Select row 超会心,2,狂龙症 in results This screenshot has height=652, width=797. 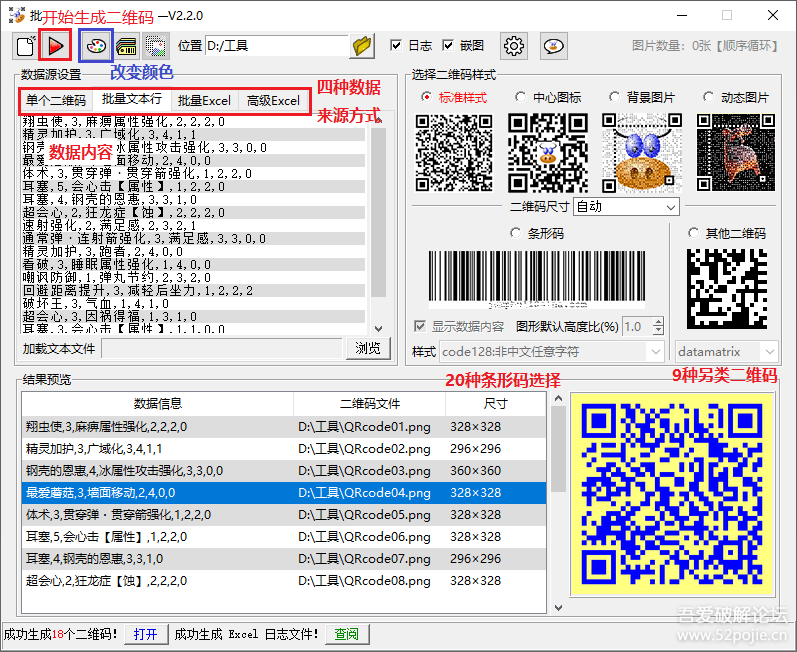[284, 580]
